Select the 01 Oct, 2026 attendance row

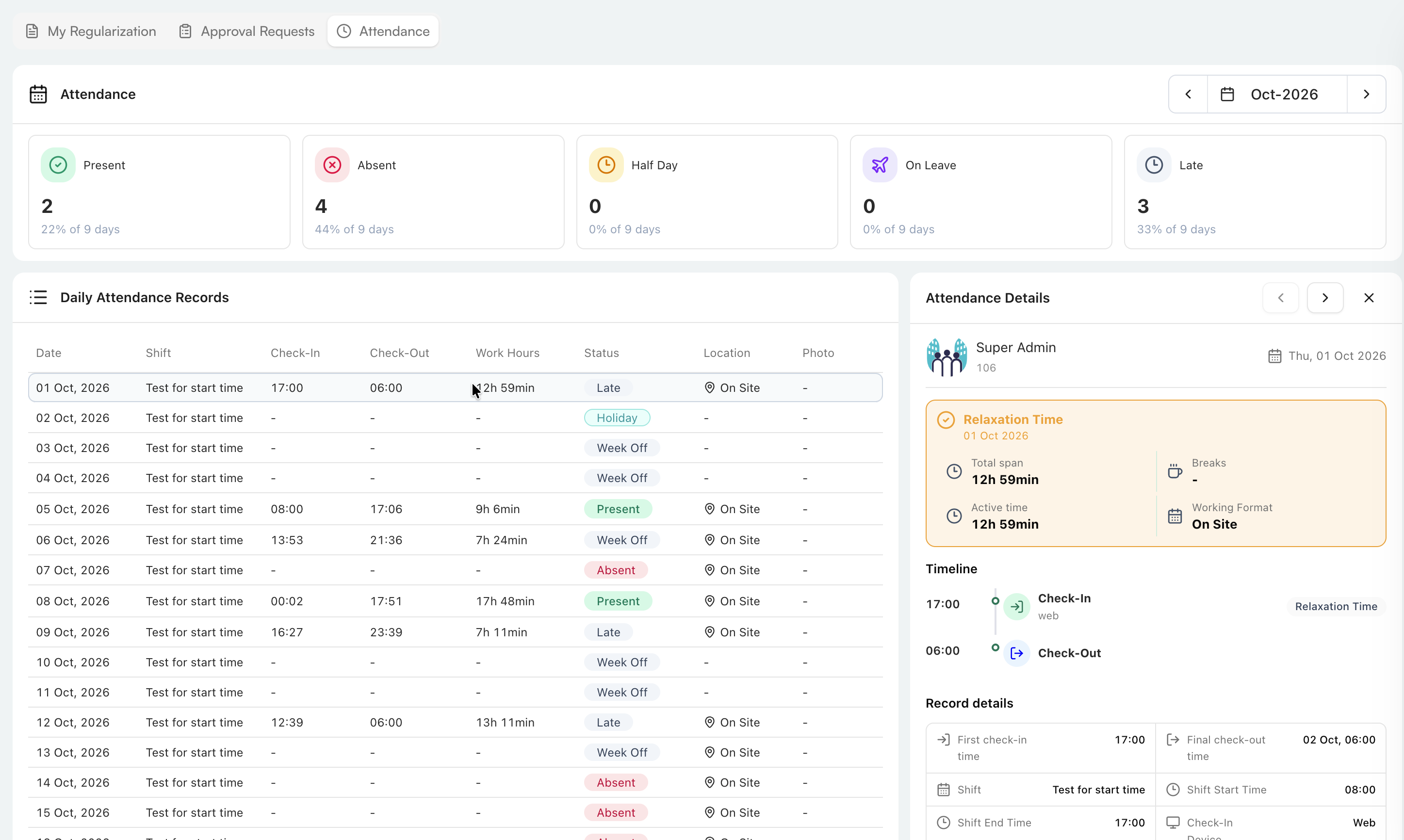[455, 388]
